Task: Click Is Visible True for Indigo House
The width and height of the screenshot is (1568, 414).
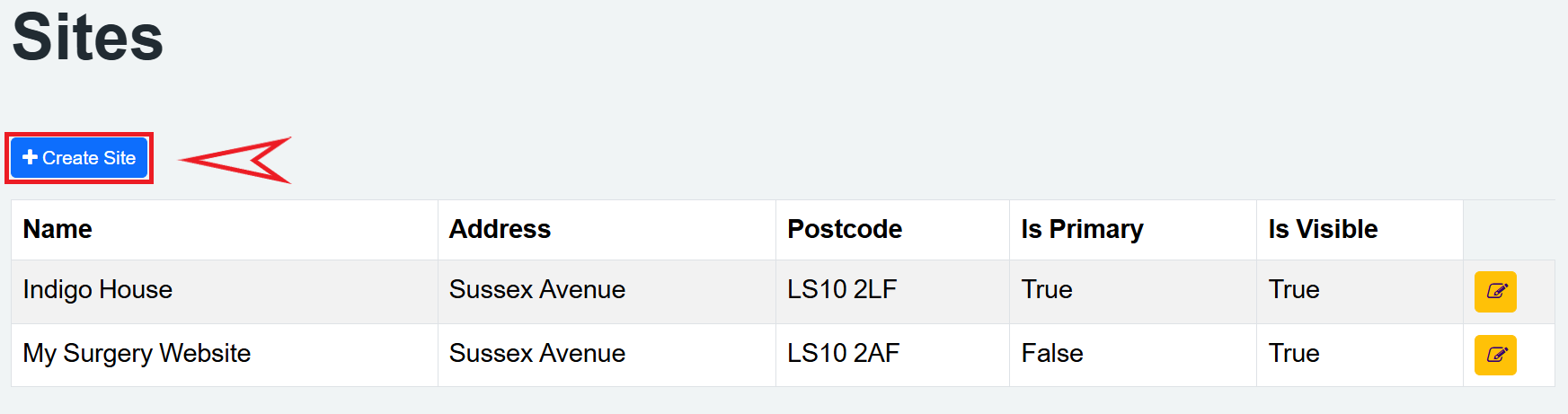Action: (1293, 290)
